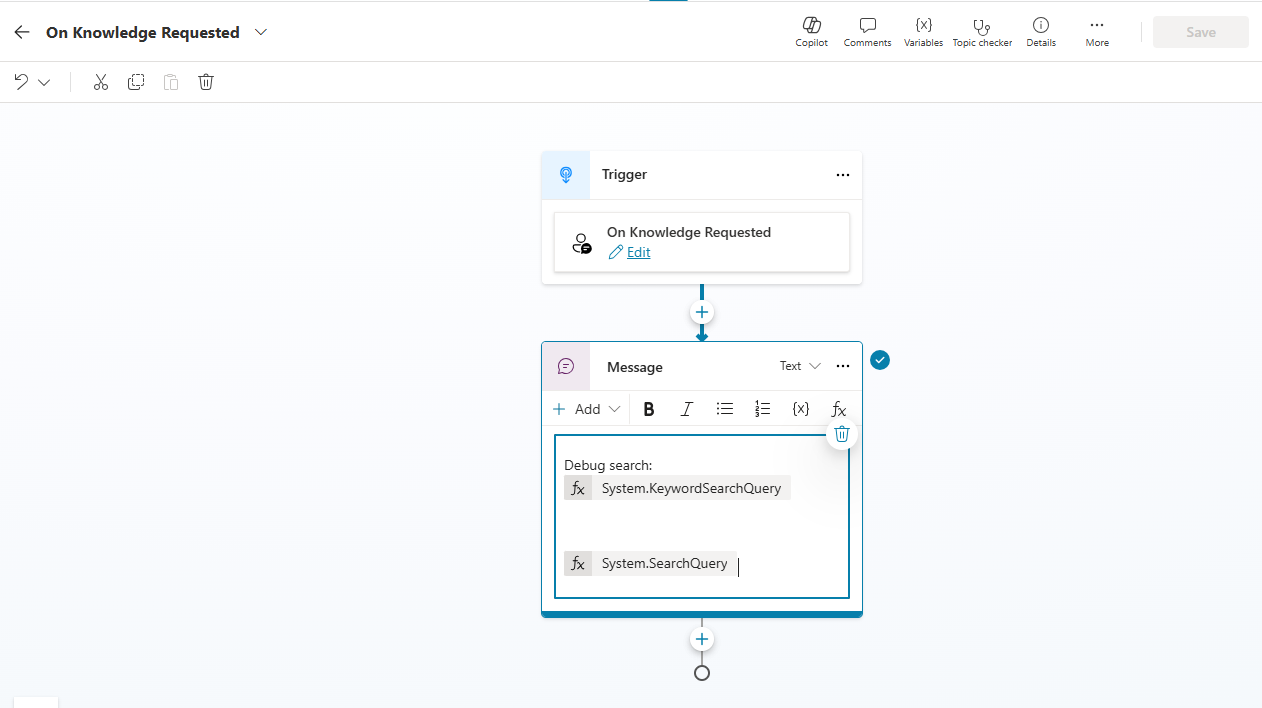Image resolution: width=1262 pixels, height=708 pixels.
Task: Click the back arrow to leave topic
Action: 22,32
